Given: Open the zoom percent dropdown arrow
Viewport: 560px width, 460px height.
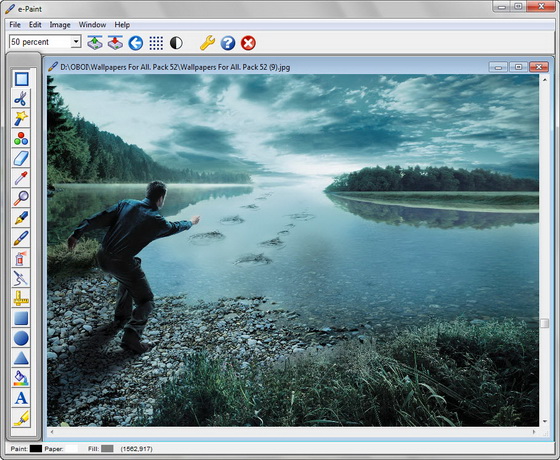Looking at the screenshot, I should [76, 42].
